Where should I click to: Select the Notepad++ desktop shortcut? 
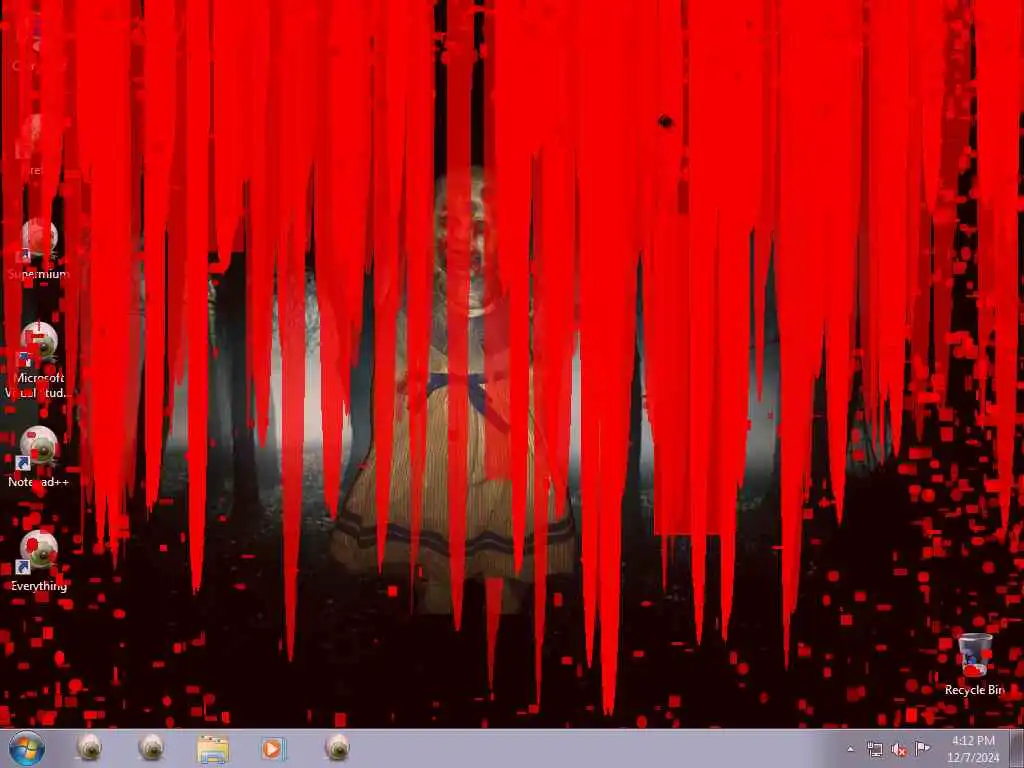tap(39, 457)
